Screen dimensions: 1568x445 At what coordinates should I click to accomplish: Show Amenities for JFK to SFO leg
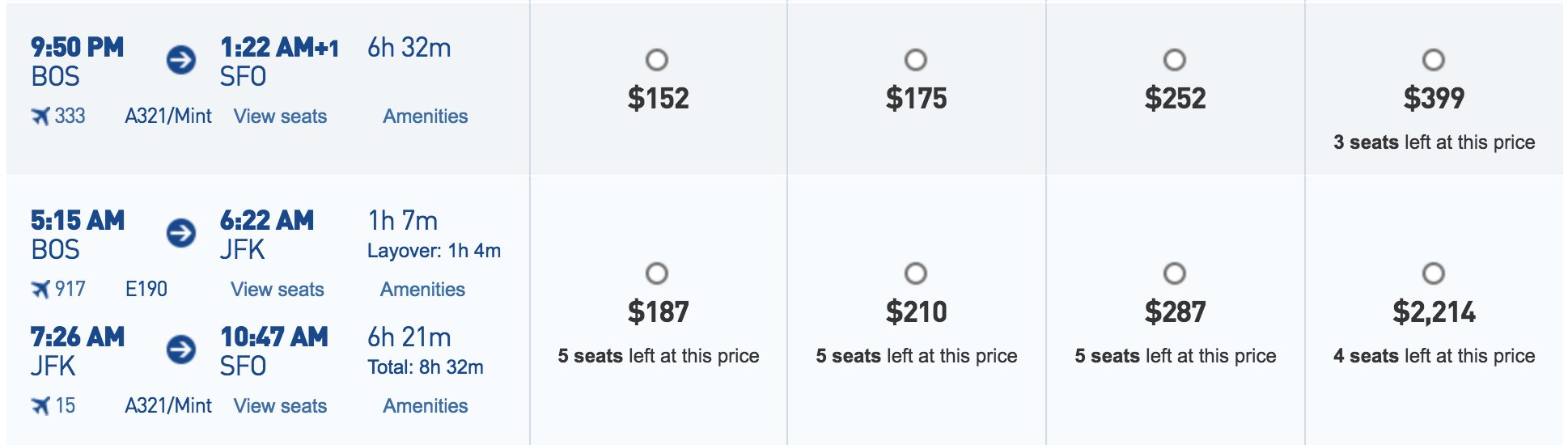coord(426,406)
